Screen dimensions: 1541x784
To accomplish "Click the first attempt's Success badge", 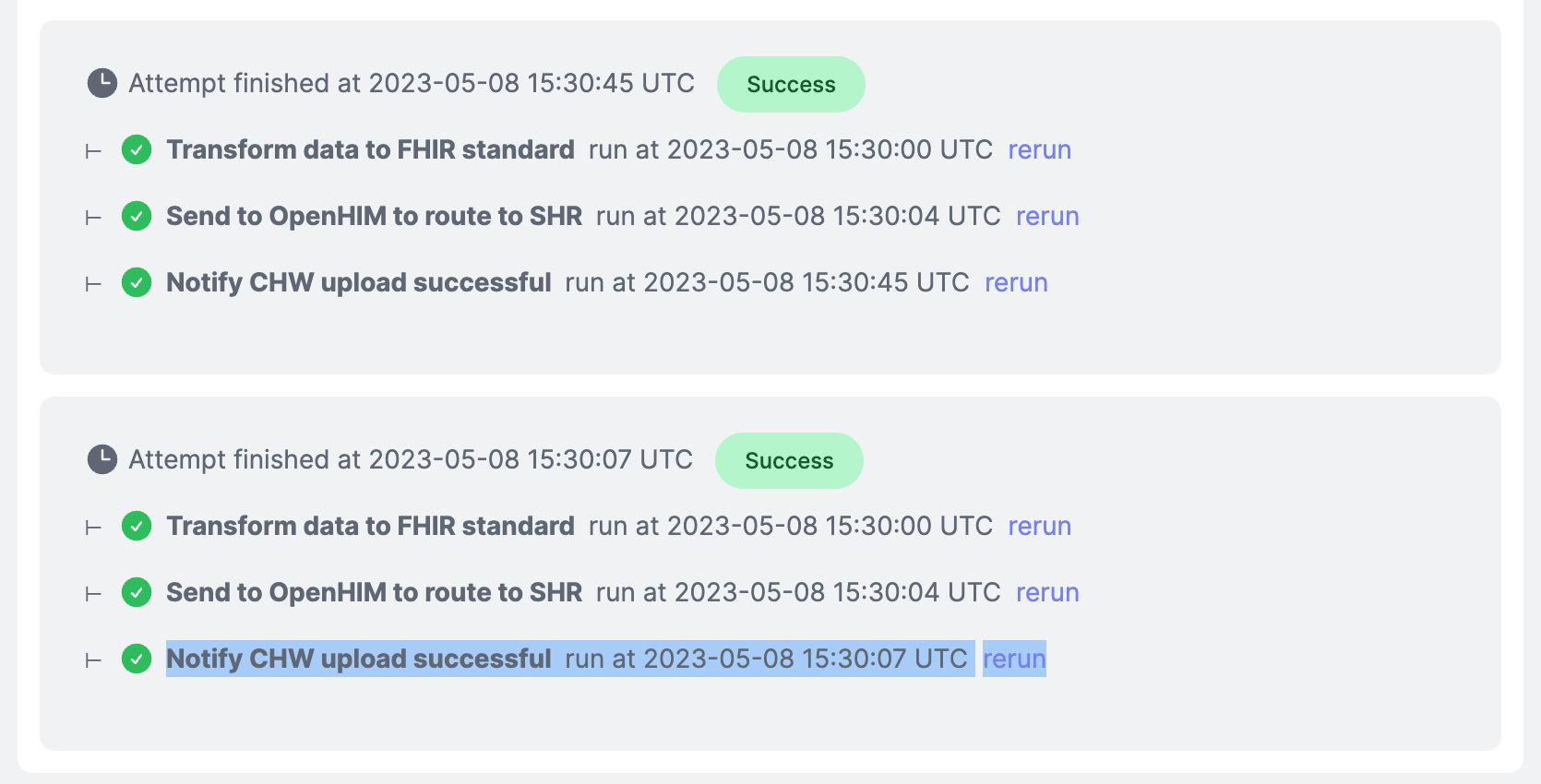I will click(791, 84).
